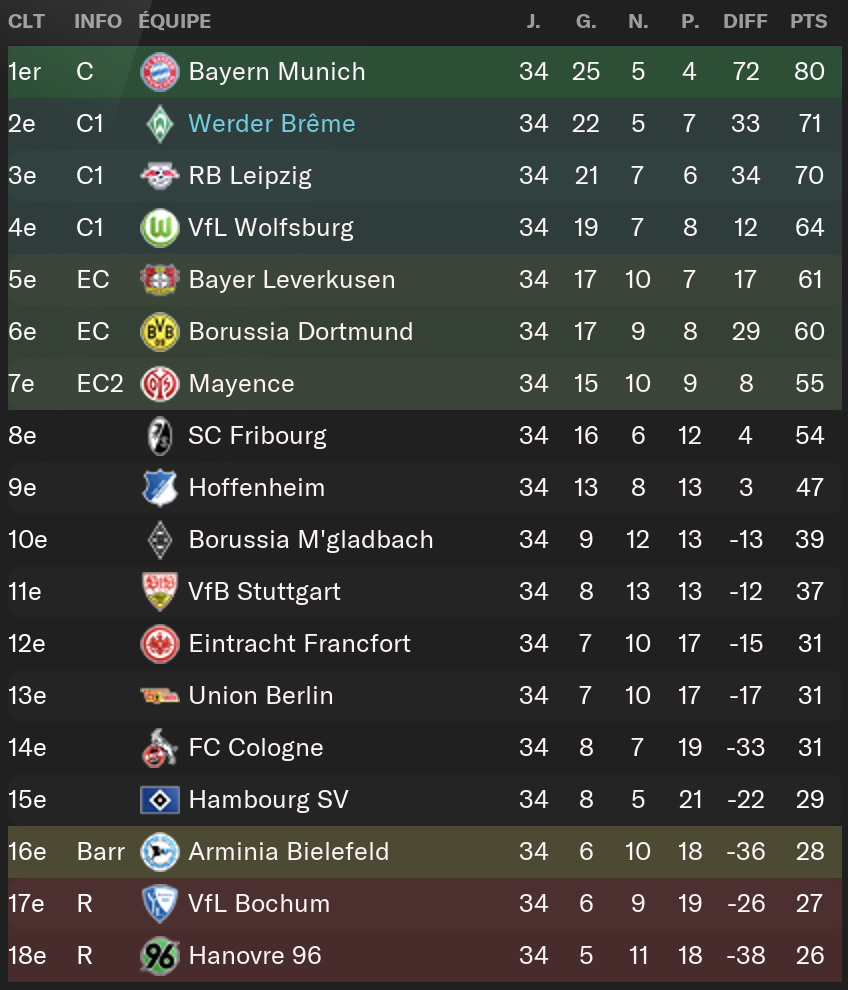This screenshot has width=848, height=990.
Task: Click the Borussia Dortmund BVB badge
Action: pos(160,332)
